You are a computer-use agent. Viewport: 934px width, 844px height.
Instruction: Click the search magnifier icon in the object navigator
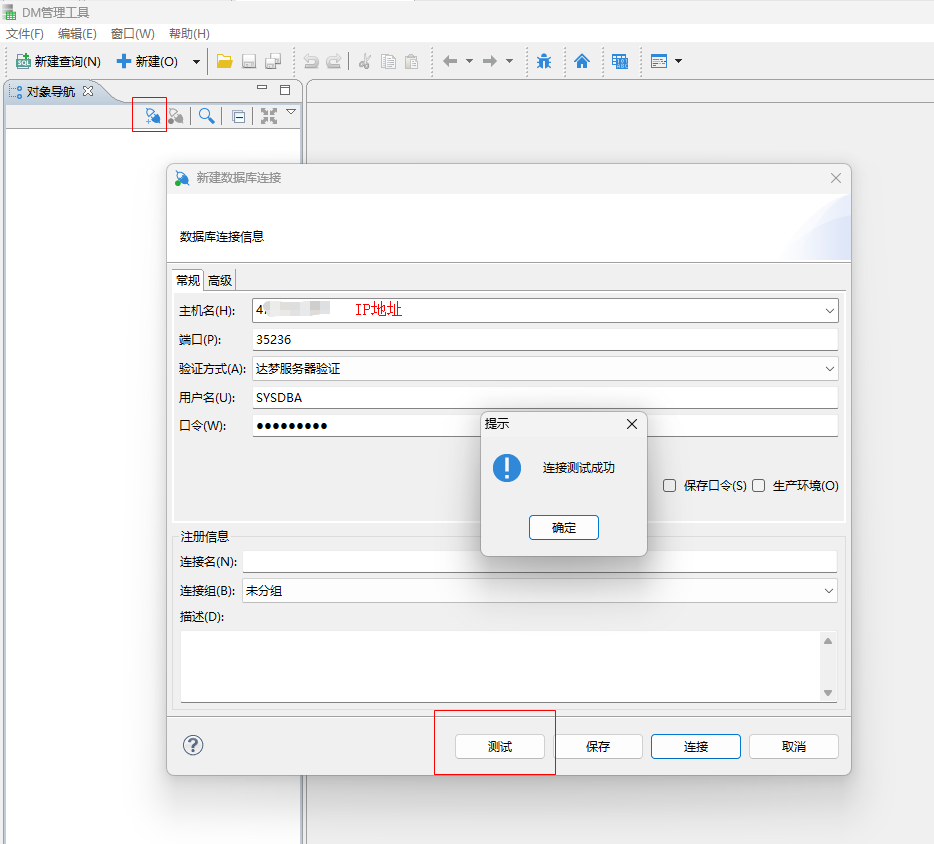[x=206, y=116]
